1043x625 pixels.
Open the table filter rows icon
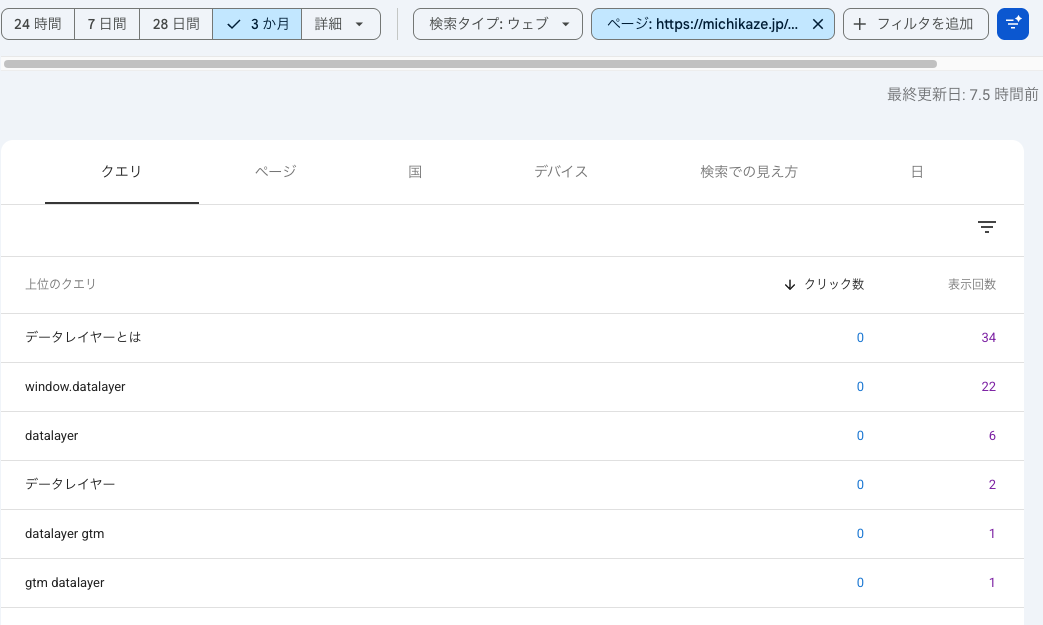(986, 227)
